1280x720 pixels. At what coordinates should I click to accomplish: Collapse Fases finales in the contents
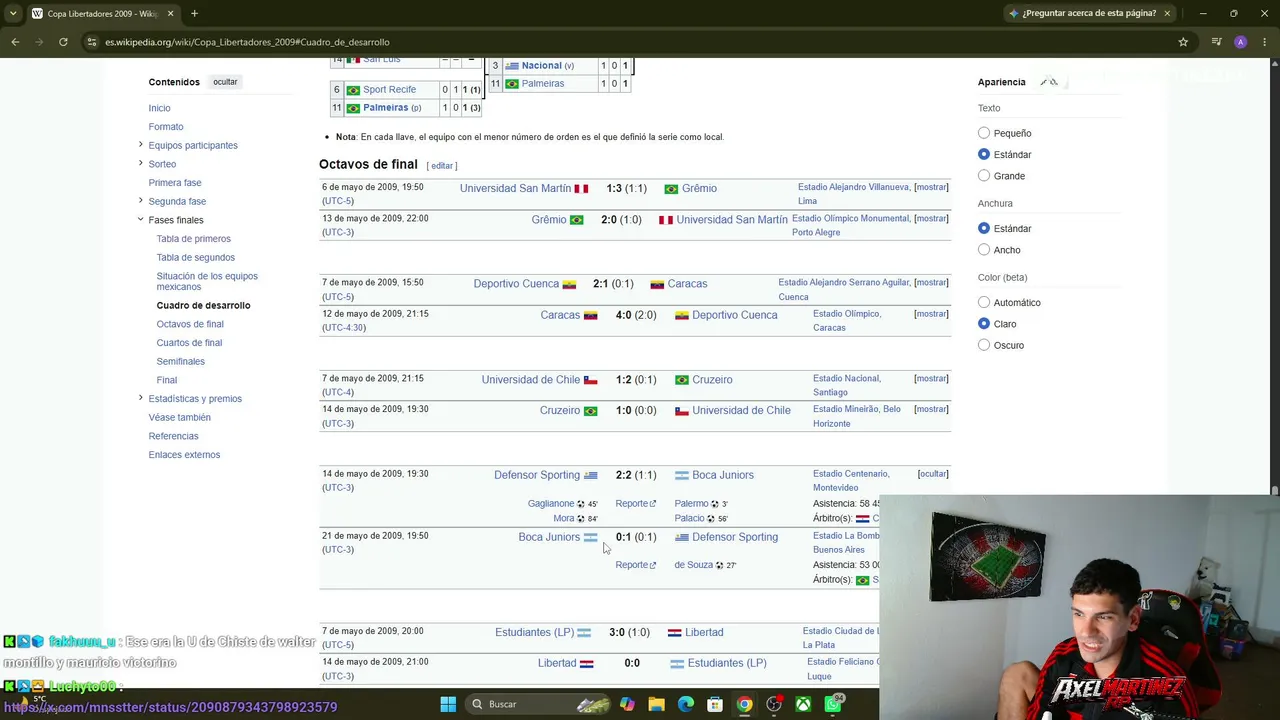tap(140, 220)
